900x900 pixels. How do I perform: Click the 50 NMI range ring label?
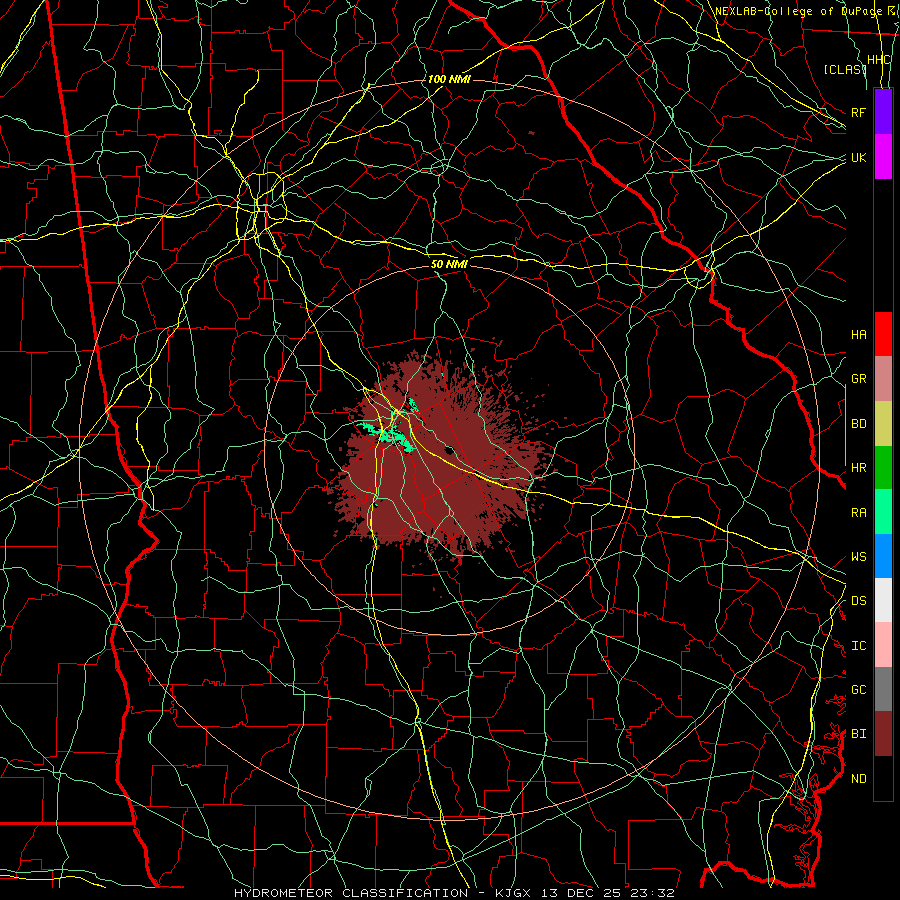coord(449,264)
